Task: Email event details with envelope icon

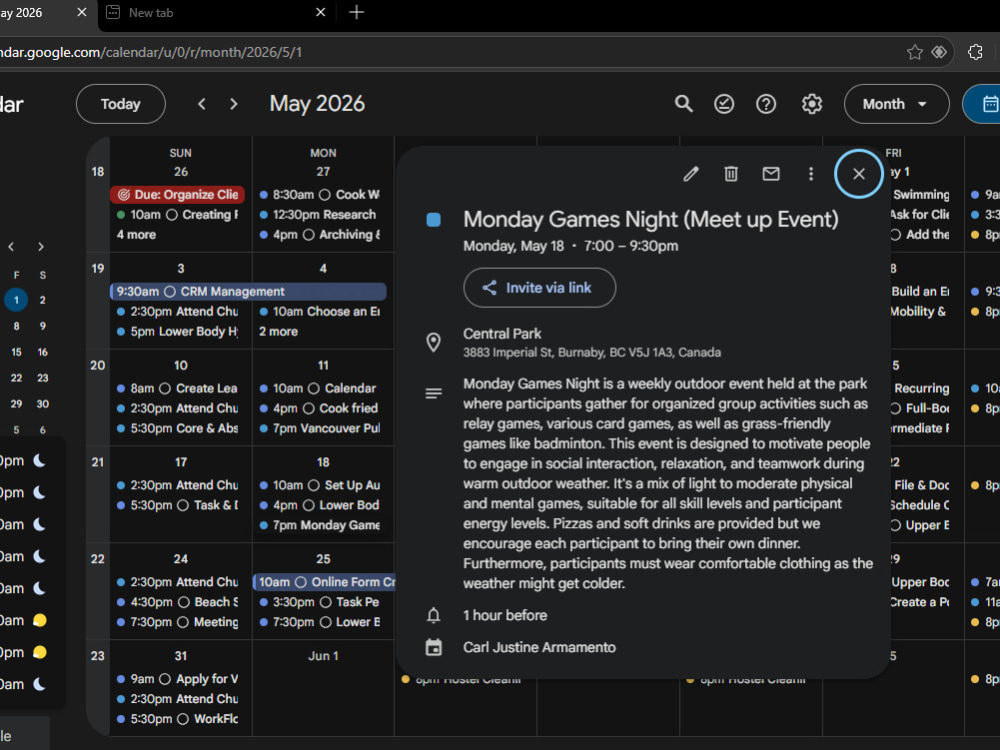Action: click(x=771, y=173)
